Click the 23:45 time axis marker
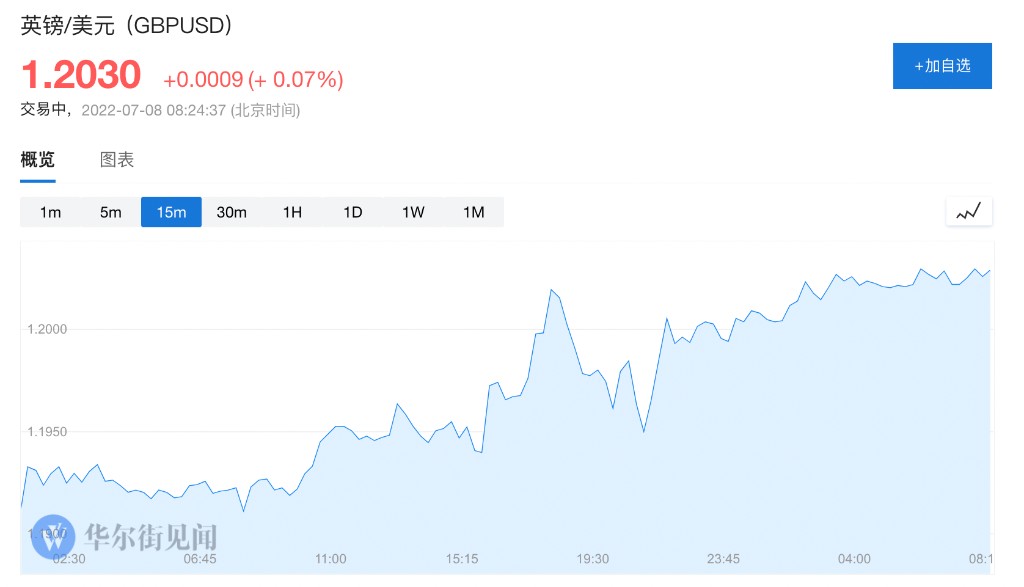 click(723, 559)
